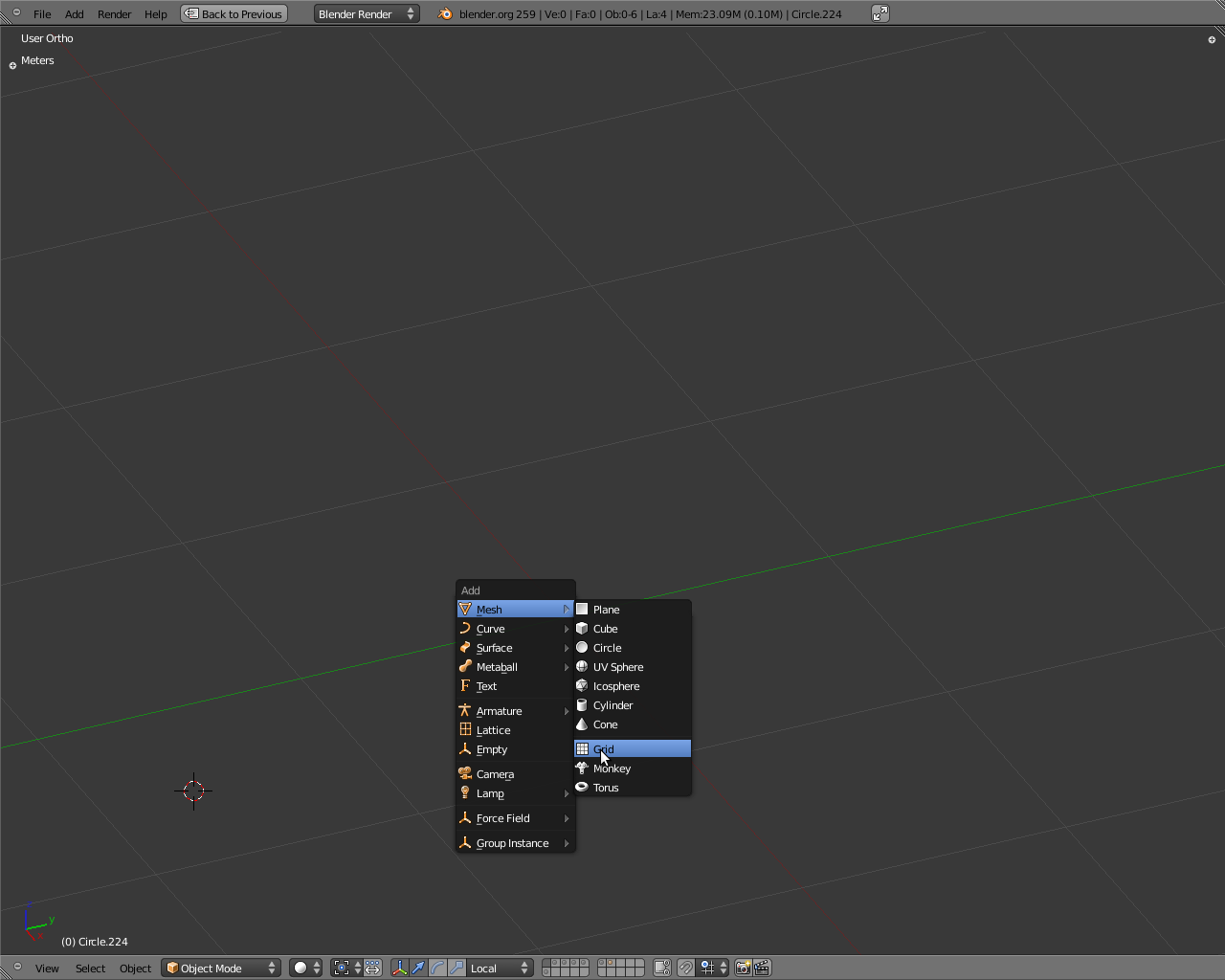Enable the rotate manipulator arc
This screenshot has width=1225, height=980.
[x=438, y=969]
